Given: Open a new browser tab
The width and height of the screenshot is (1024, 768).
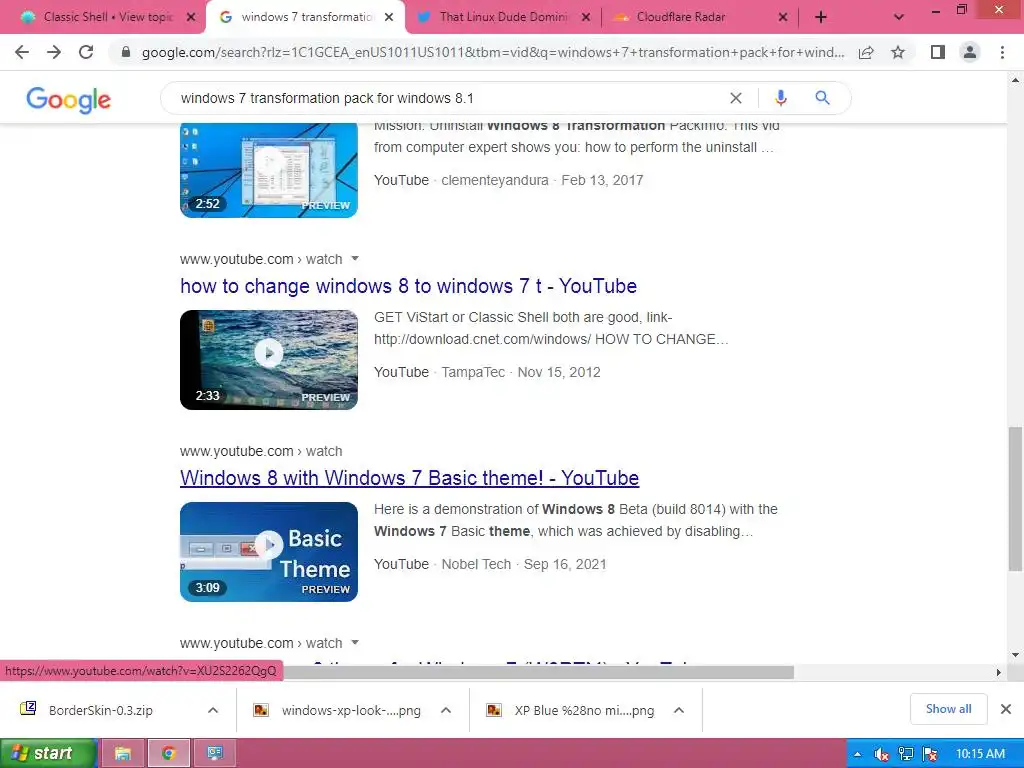Looking at the screenshot, I should coord(821,18).
